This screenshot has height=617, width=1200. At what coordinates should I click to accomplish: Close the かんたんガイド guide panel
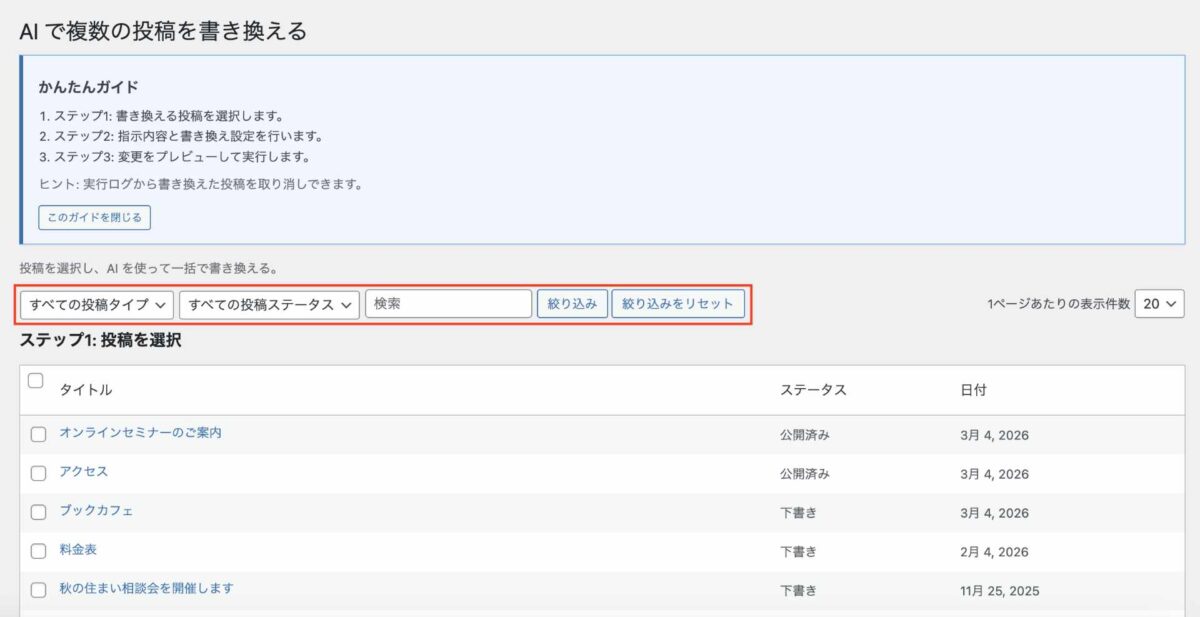[94, 217]
